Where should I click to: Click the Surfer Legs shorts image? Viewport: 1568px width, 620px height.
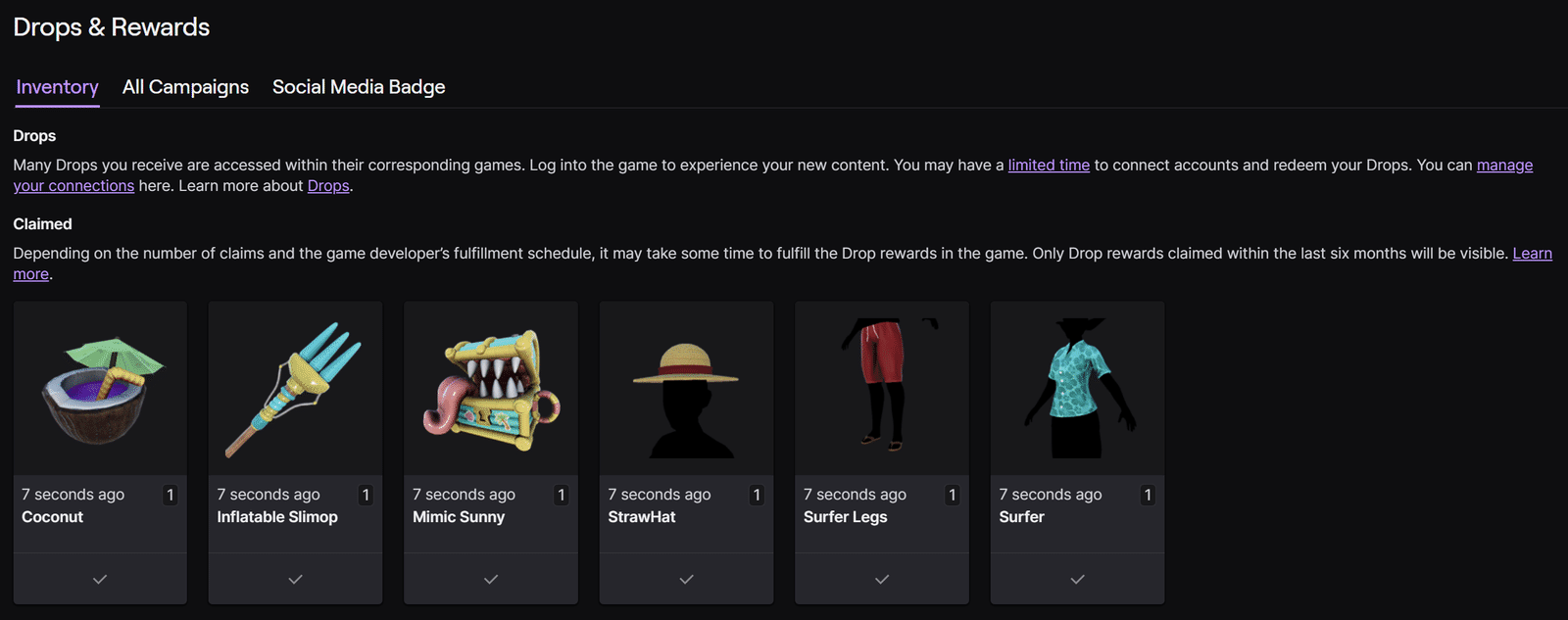(882, 389)
